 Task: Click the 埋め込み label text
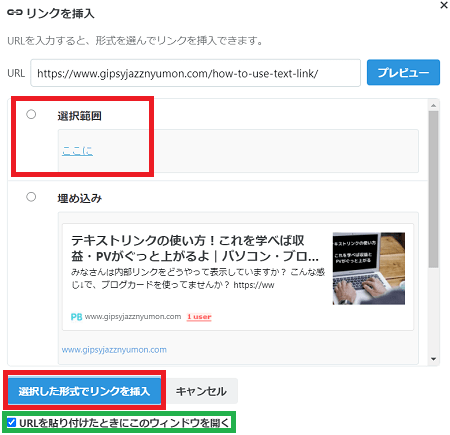(80, 198)
